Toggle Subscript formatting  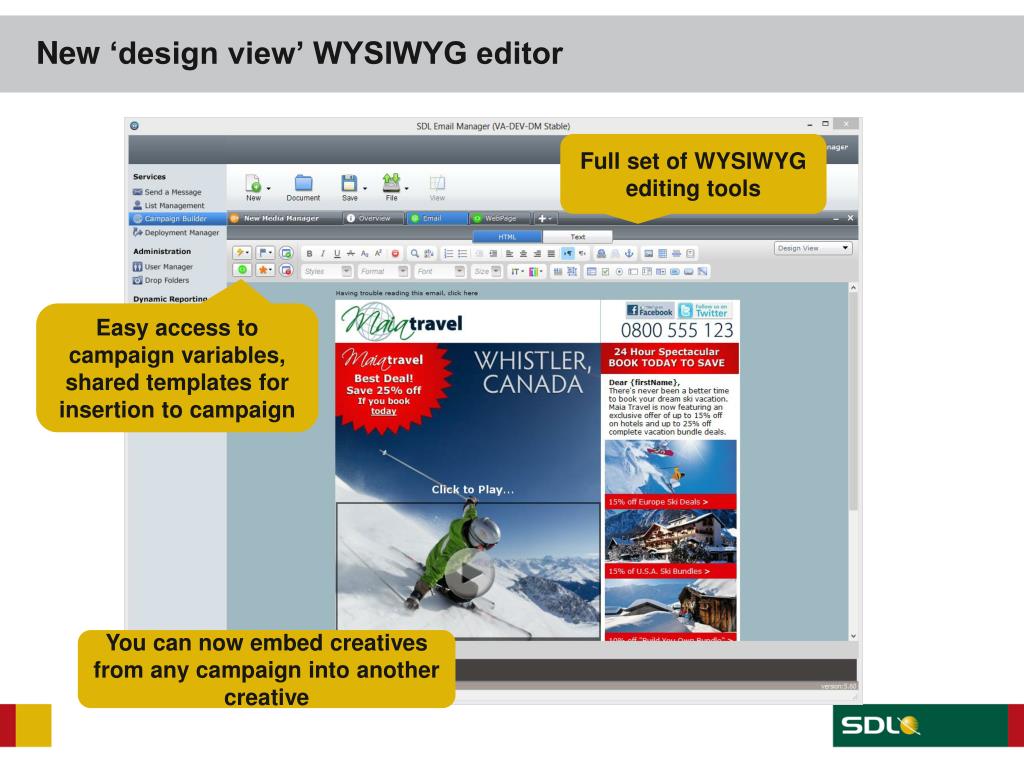coord(364,253)
